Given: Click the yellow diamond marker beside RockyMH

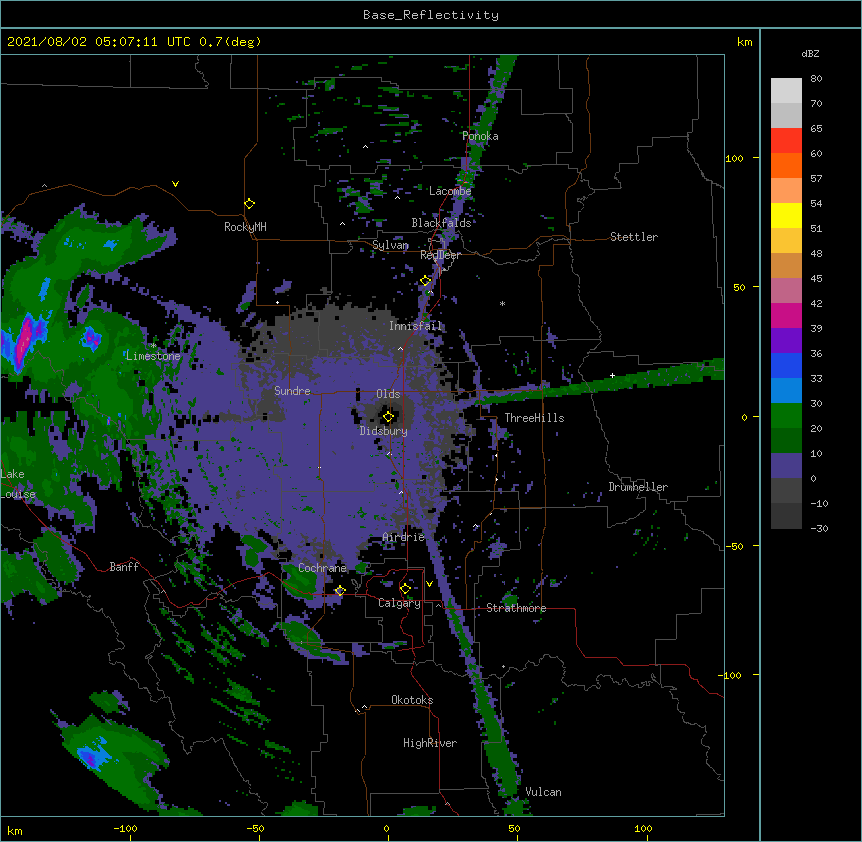Looking at the screenshot, I should click(250, 204).
